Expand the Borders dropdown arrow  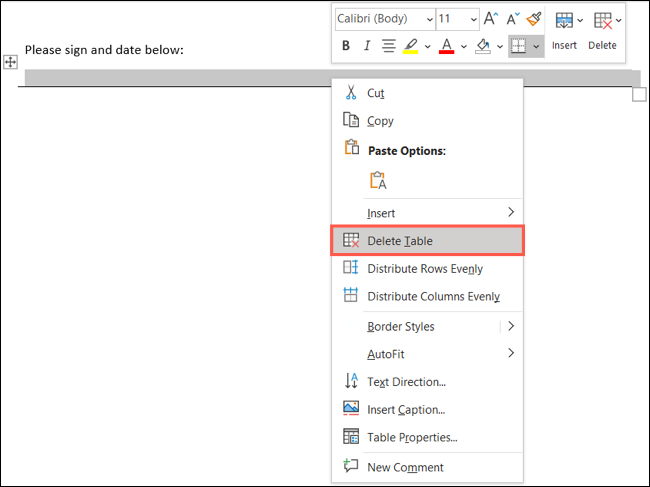(538, 47)
